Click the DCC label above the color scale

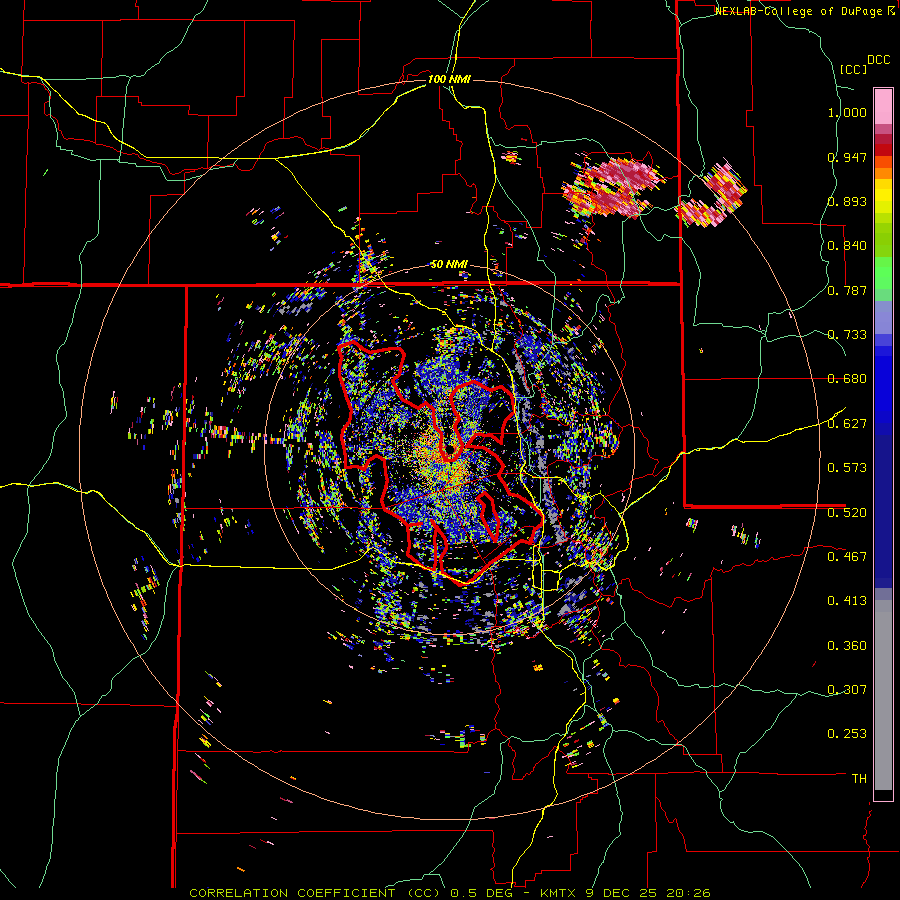point(879,60)
